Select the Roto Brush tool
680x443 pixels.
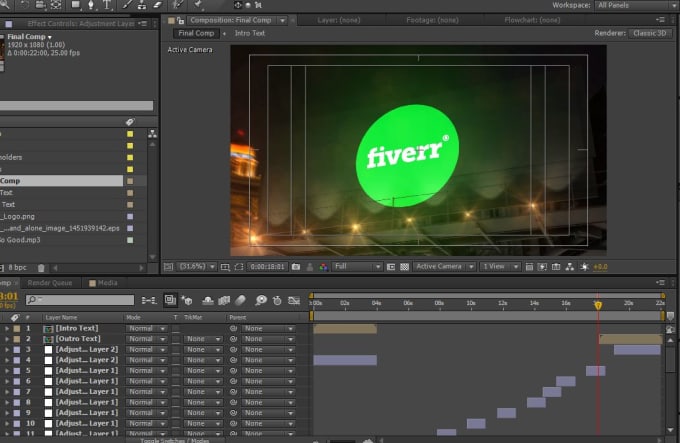click(x=178, y=5)
